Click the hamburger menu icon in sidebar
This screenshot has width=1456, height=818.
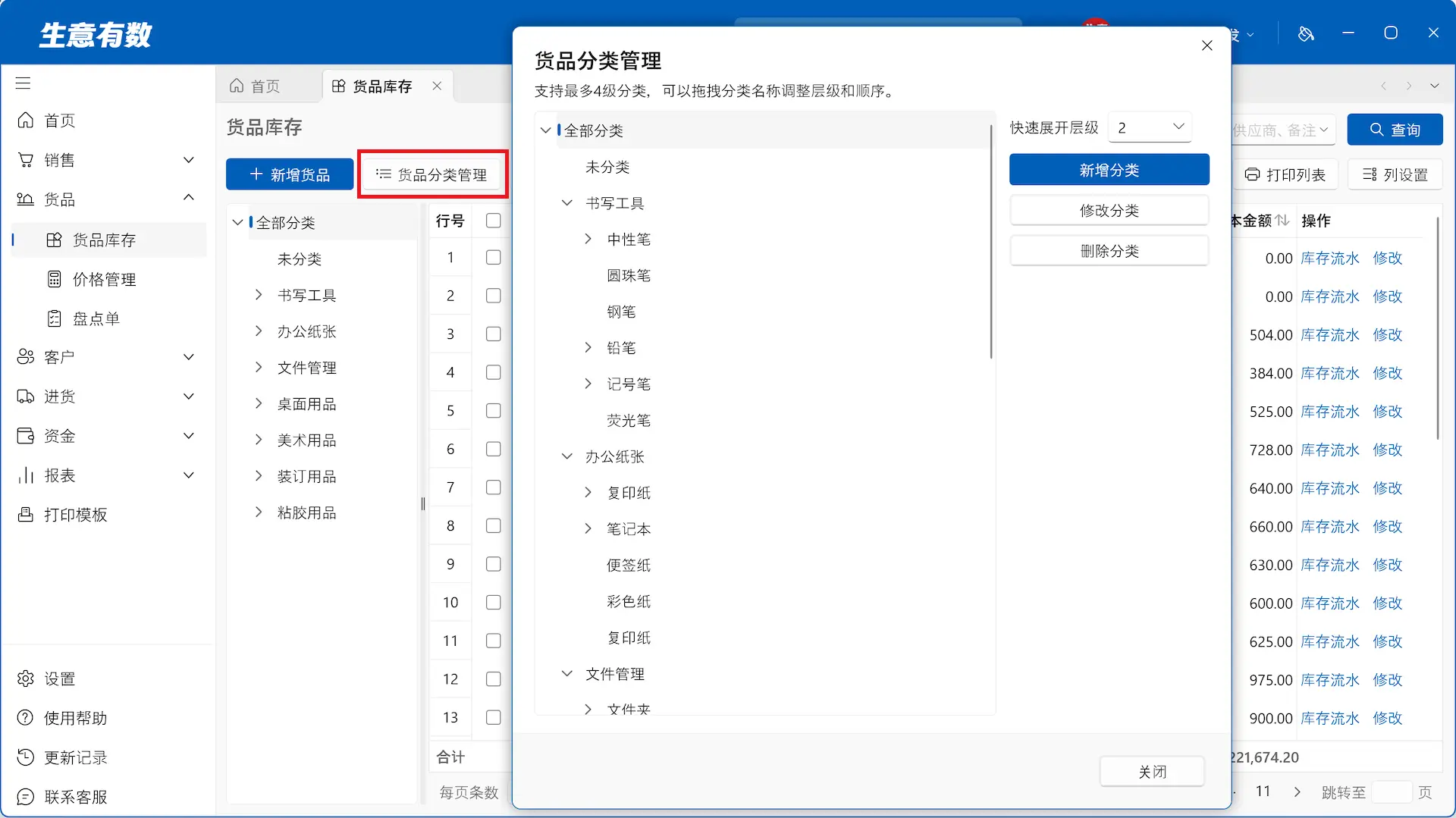coord(24,83)
